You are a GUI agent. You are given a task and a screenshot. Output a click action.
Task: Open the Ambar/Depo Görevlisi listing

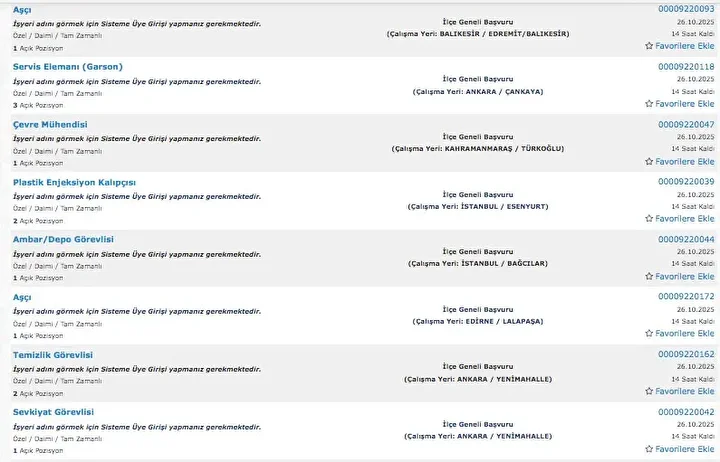pyautogui.click(x=63, y=240)
